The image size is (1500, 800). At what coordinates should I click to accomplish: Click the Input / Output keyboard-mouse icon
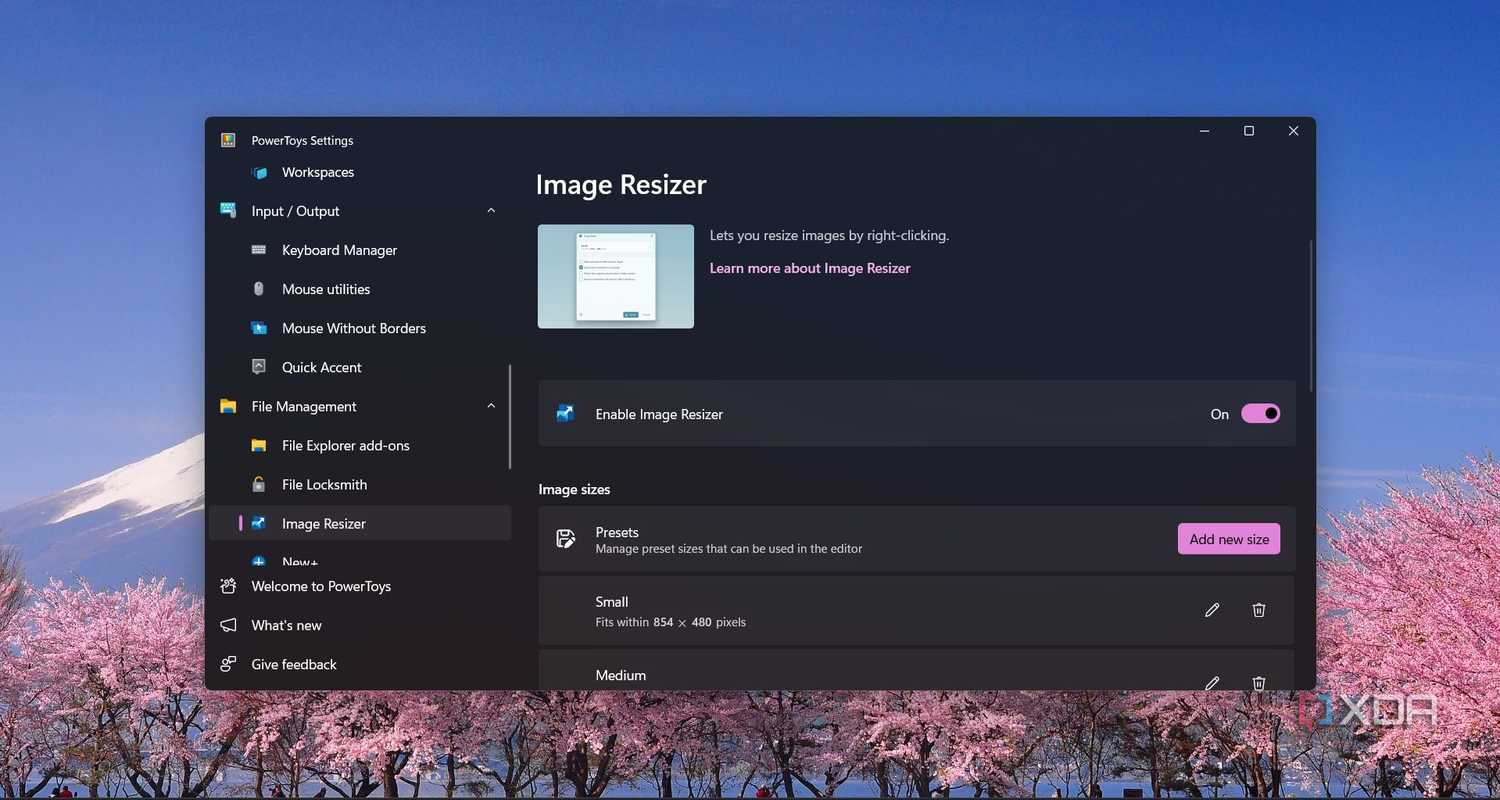click(228, 211)
